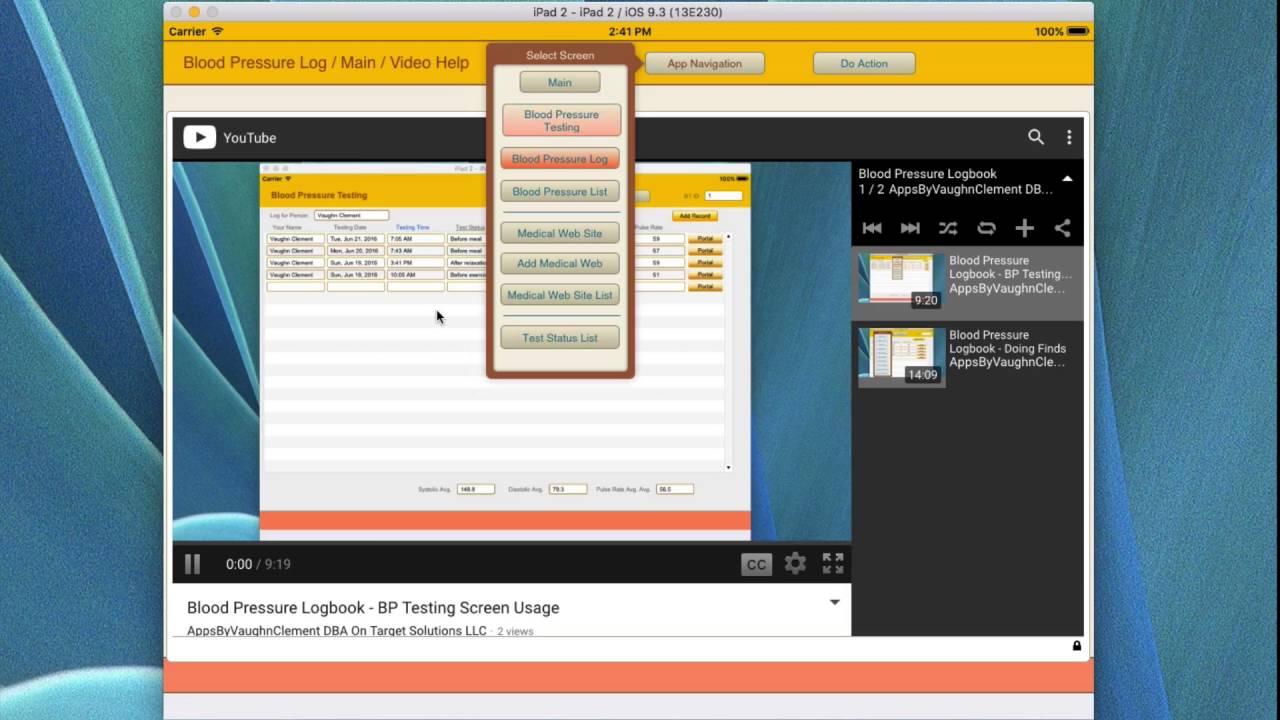Select the BP Testing playlist thumbnail 9:20
The height and width of the screenshot is (720, 1280).
point(901,281)
